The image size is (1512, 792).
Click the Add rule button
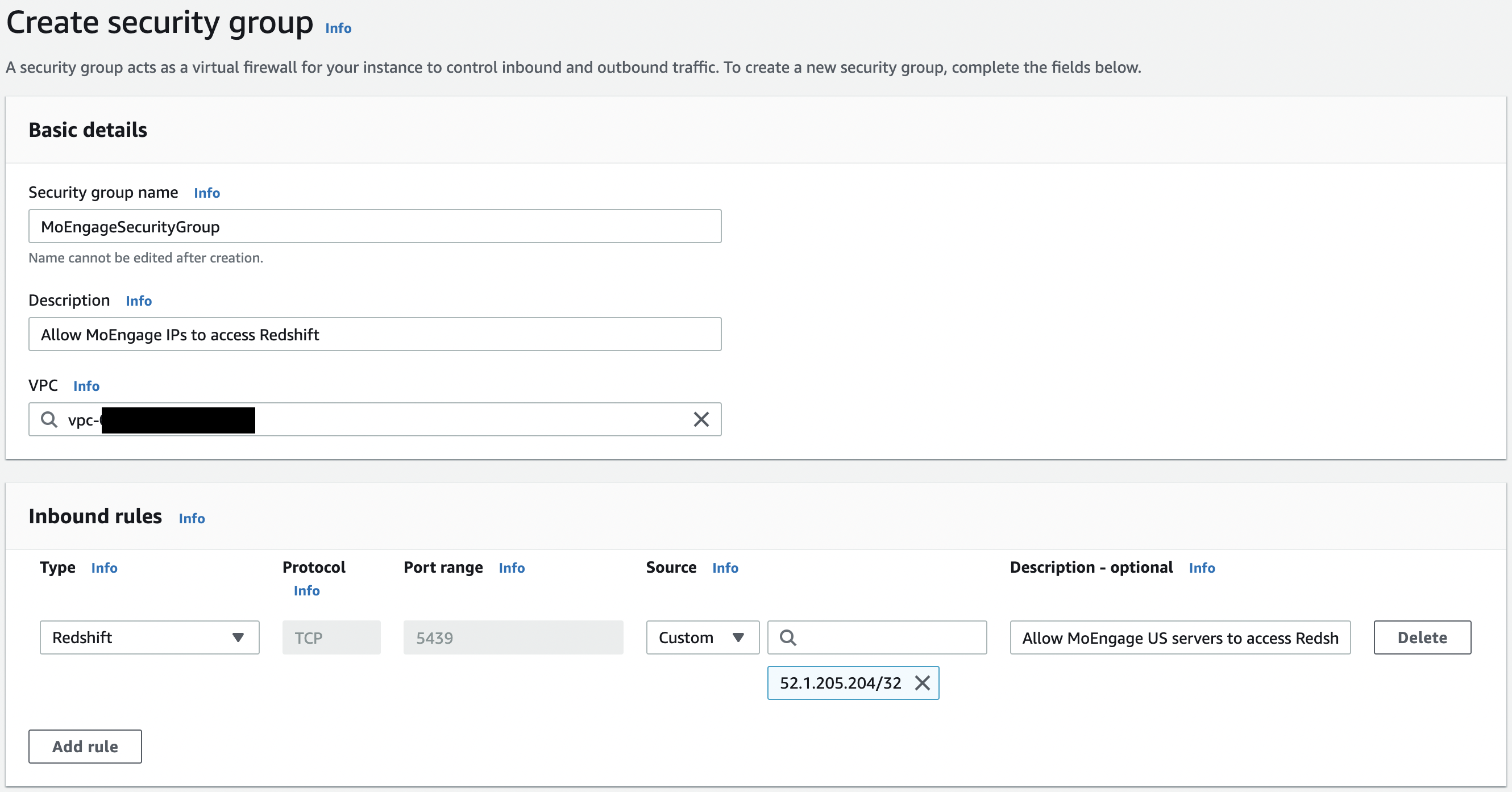tap(85, 746)
